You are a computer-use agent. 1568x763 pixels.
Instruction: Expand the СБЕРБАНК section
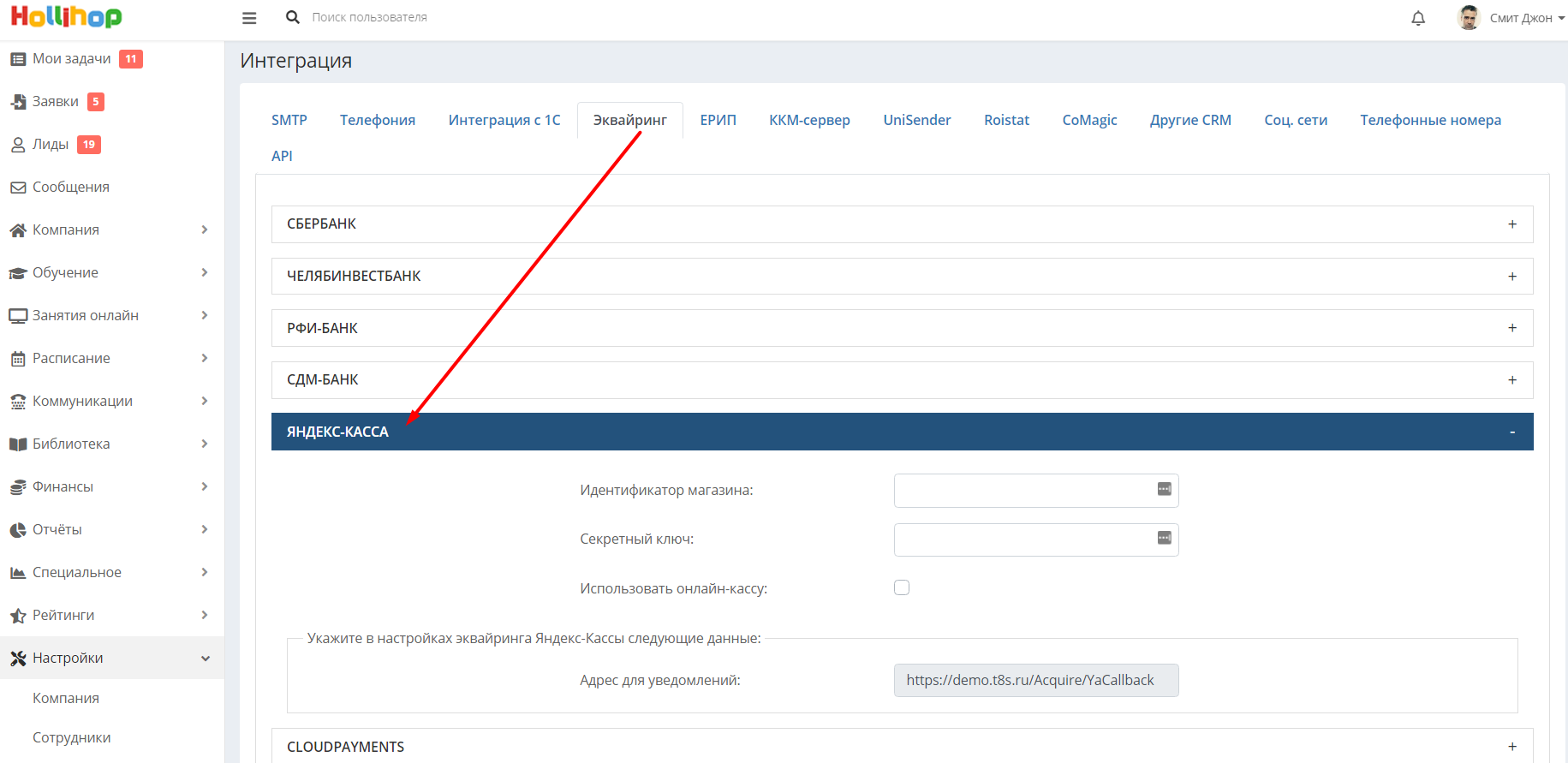pos(902,224)
